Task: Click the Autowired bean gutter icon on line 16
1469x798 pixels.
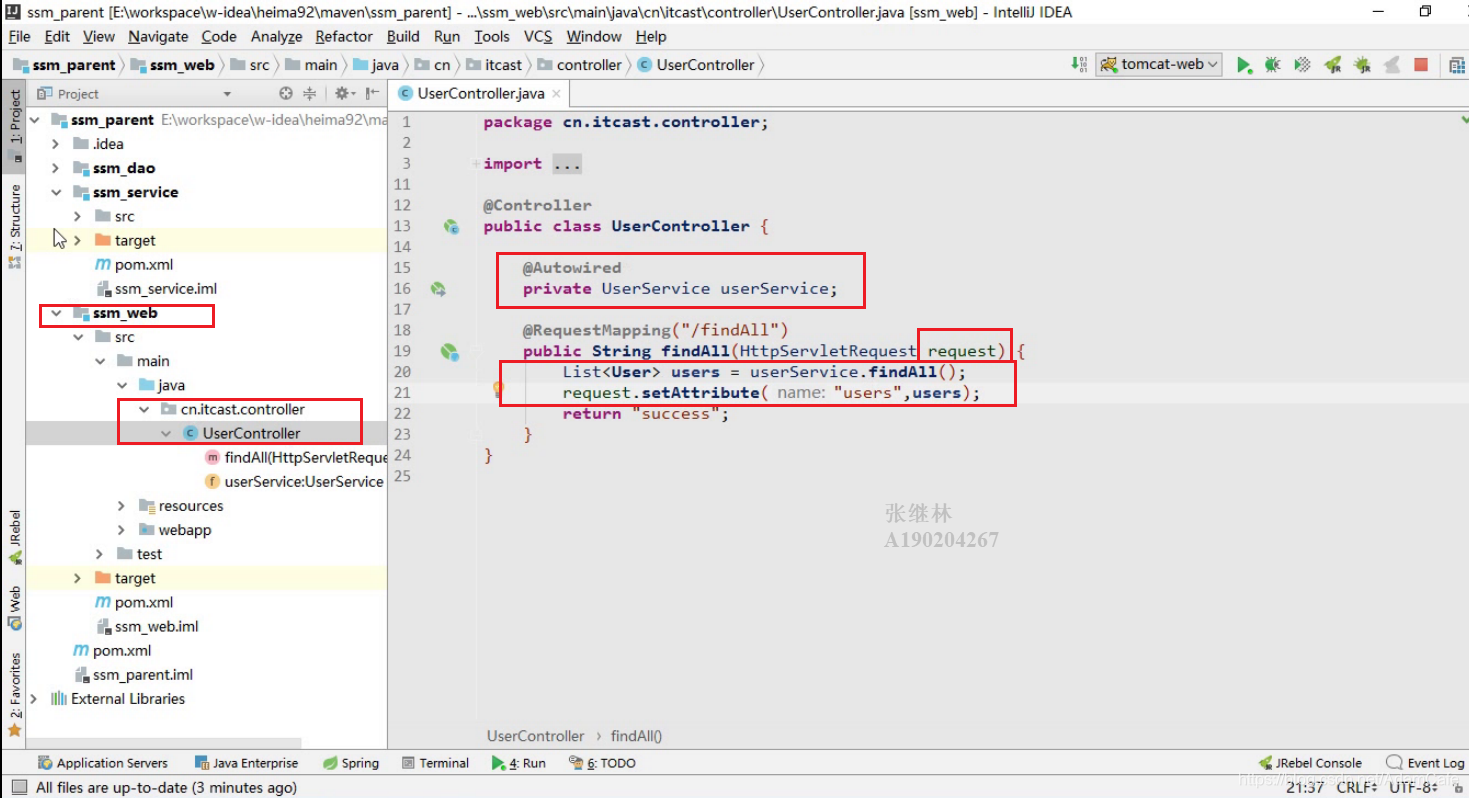Action: click(x=438, y=289)
